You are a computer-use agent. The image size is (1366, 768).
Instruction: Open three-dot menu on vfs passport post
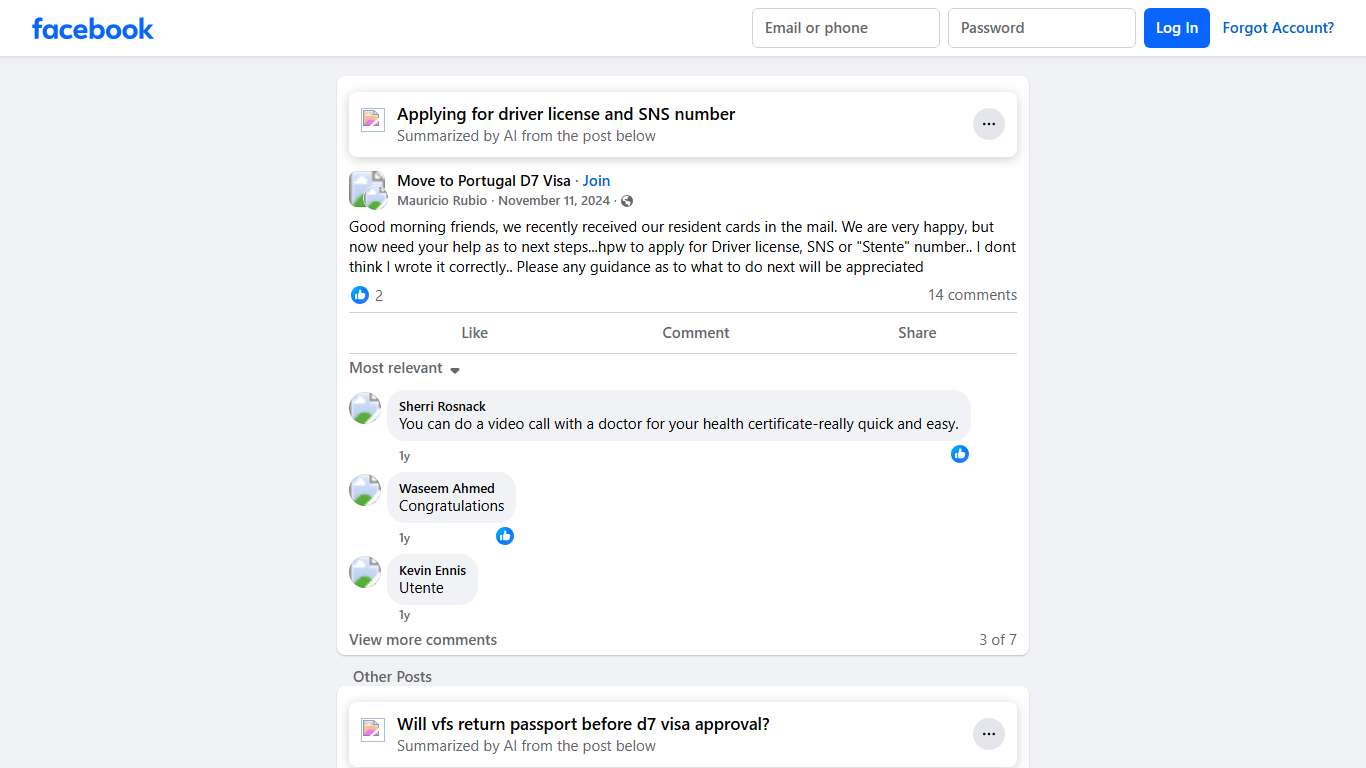tap(988, 734)
